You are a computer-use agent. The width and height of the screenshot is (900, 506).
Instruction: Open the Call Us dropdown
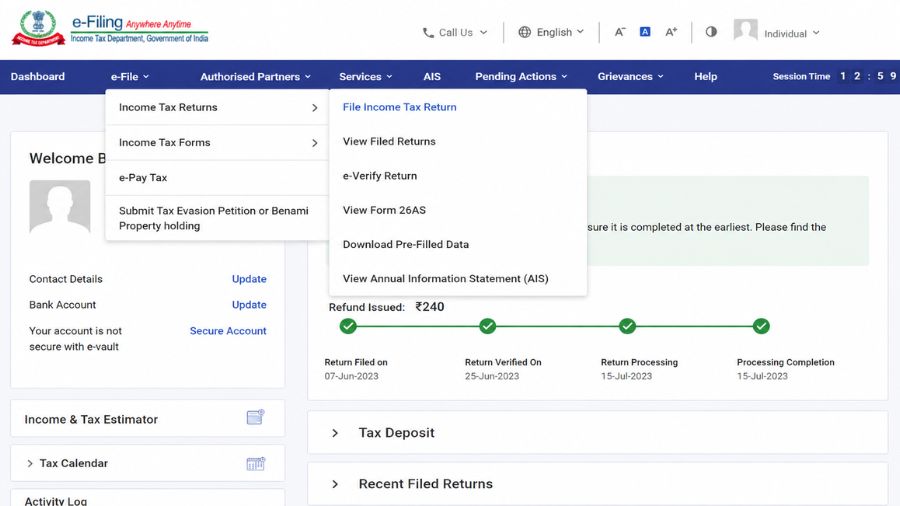(x=455, y=33)
